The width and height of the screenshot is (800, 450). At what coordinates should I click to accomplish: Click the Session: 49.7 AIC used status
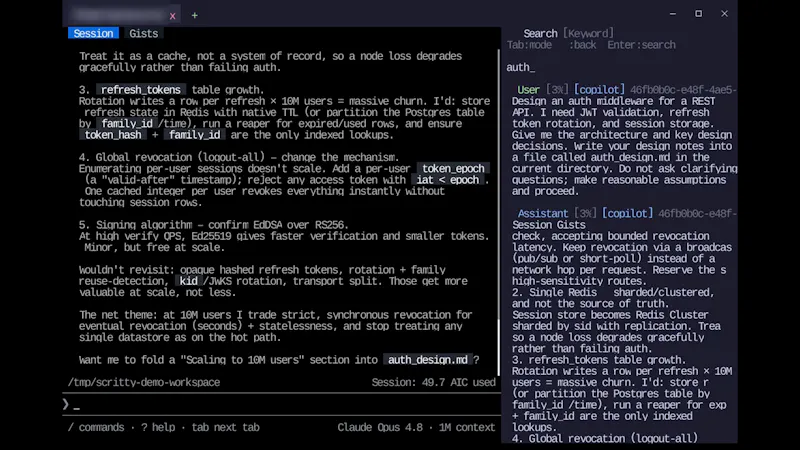click(433, 382)
